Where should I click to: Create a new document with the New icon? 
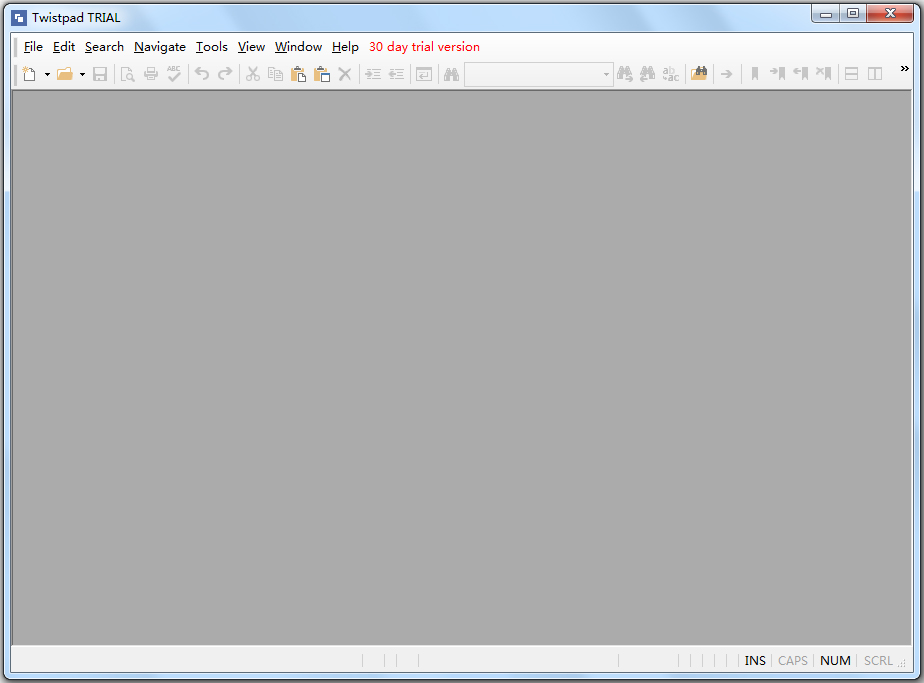point(29,74)
